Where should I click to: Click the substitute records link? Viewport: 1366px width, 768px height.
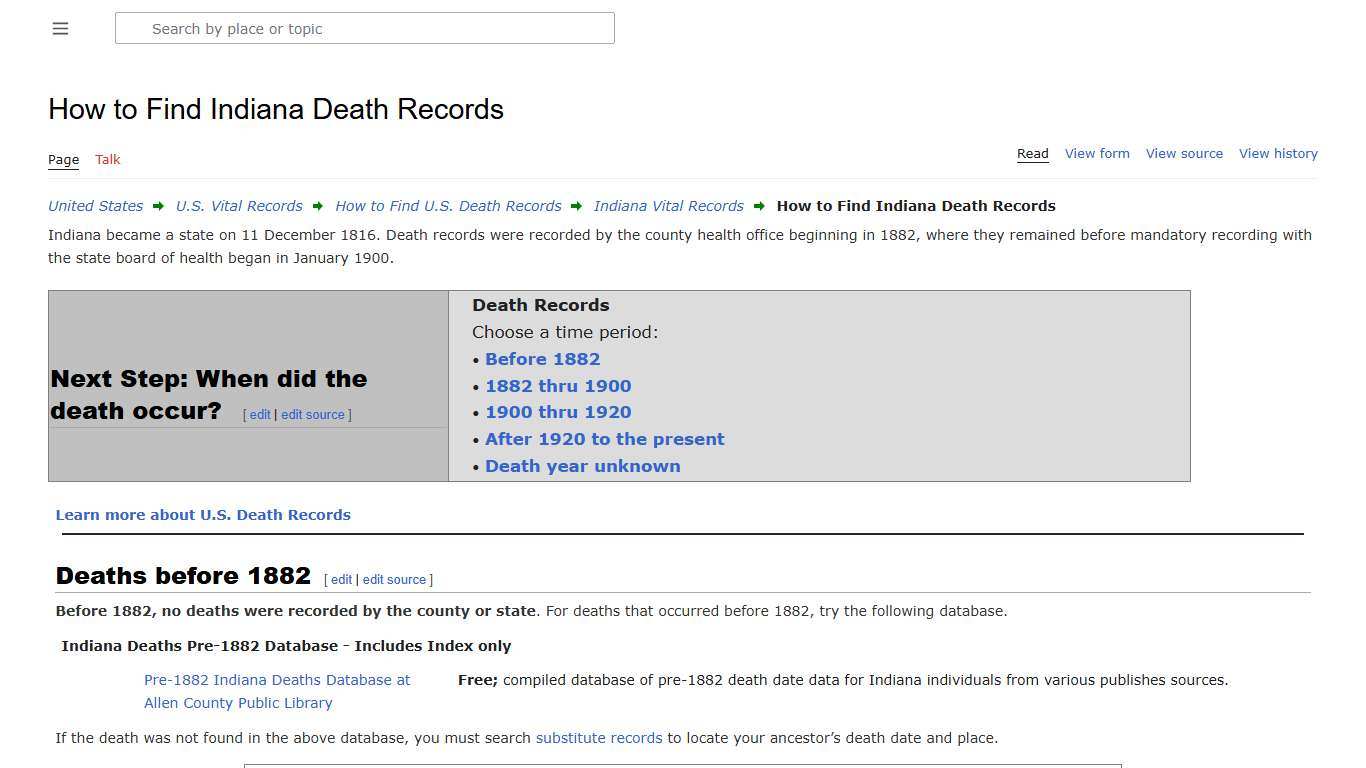click(598, 738)
